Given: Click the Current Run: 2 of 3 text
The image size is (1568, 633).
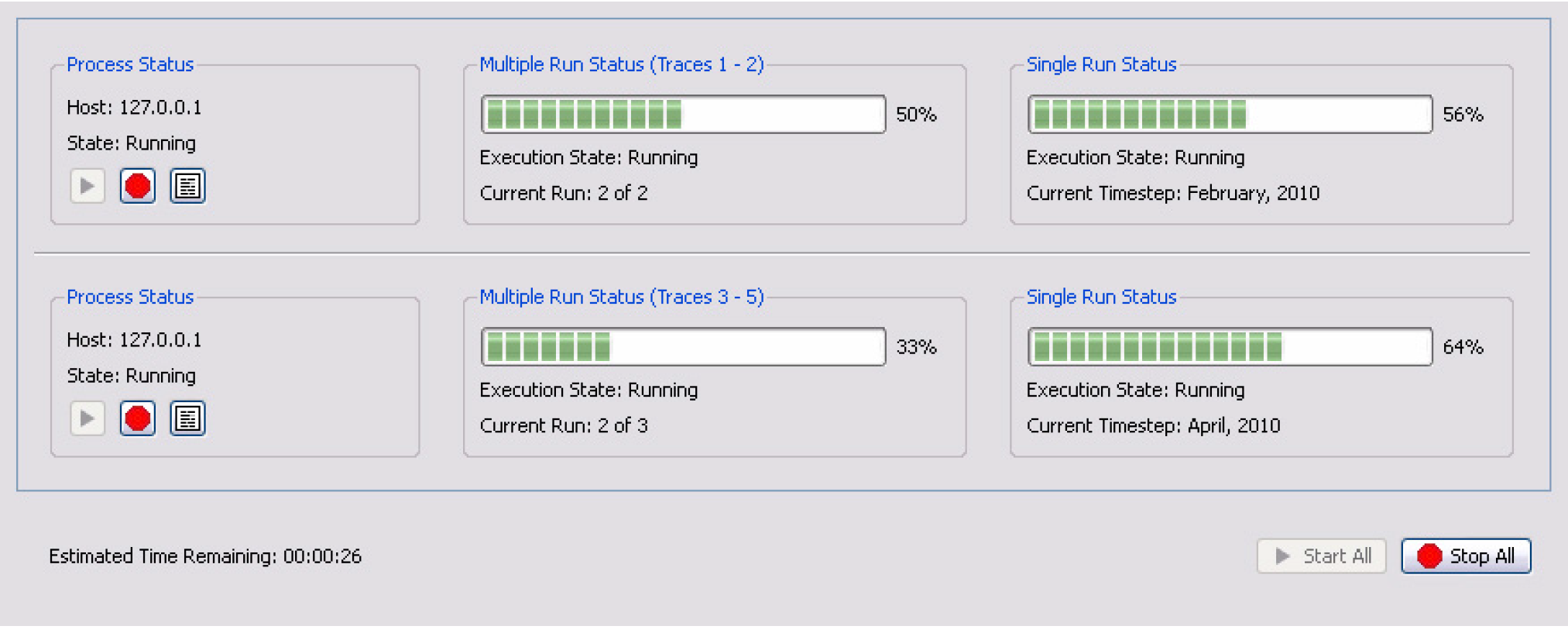Looking at the screenshot, I should click(564, 426).
